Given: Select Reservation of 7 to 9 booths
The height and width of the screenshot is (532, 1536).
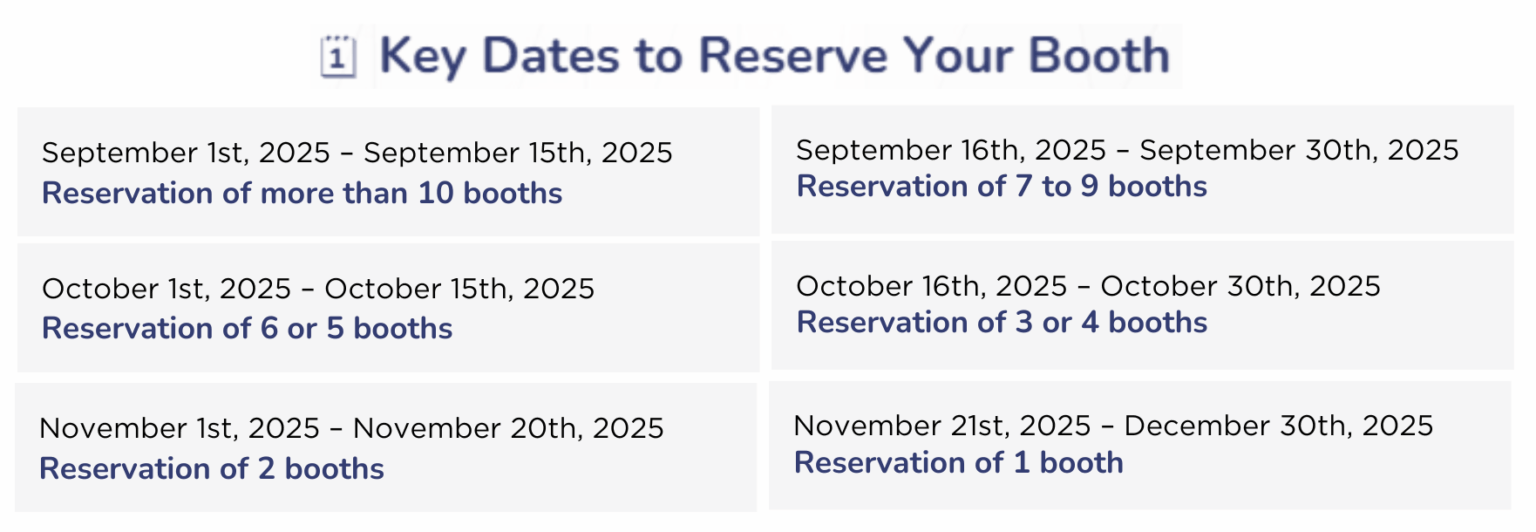Looking at the screenshot, I should [x=1001, y=187].
